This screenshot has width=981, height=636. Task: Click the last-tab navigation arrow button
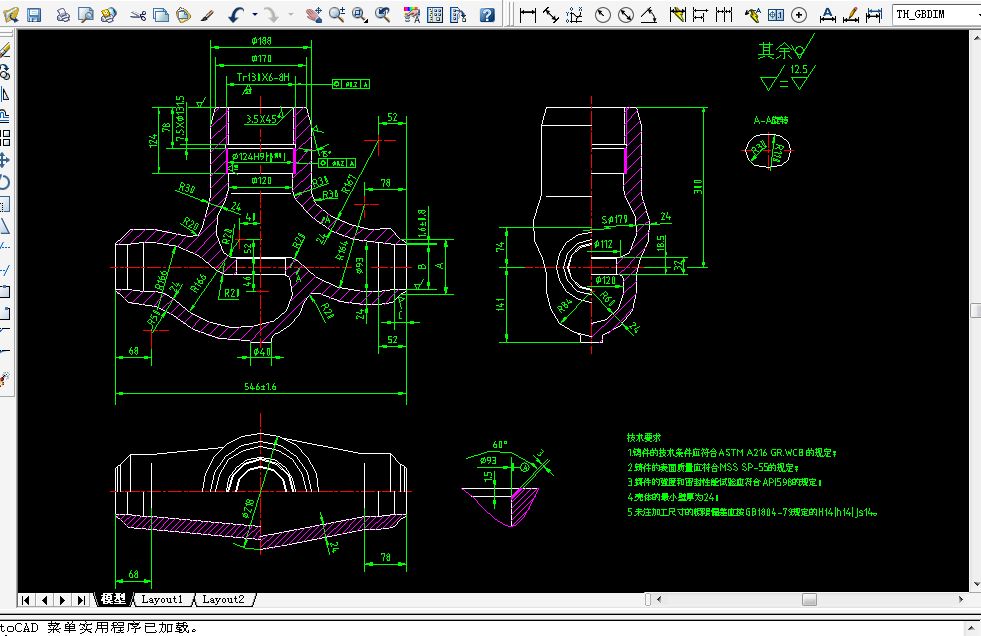(x=81, y=600)
